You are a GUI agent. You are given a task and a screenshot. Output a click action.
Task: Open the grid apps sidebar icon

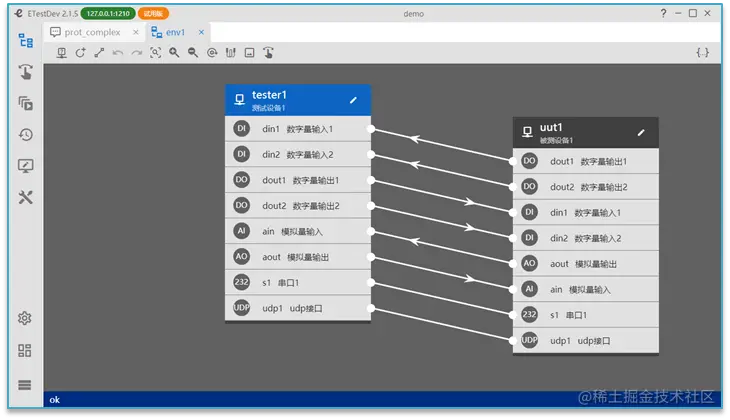click(x=25, y=351)
